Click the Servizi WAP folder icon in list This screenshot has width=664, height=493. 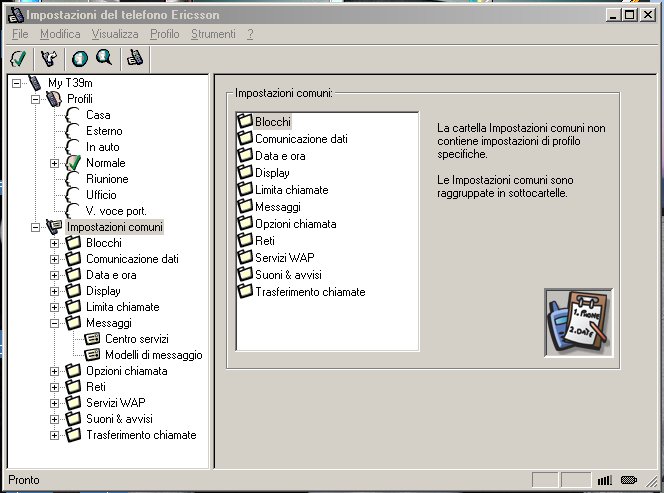(x=245, y=257)
